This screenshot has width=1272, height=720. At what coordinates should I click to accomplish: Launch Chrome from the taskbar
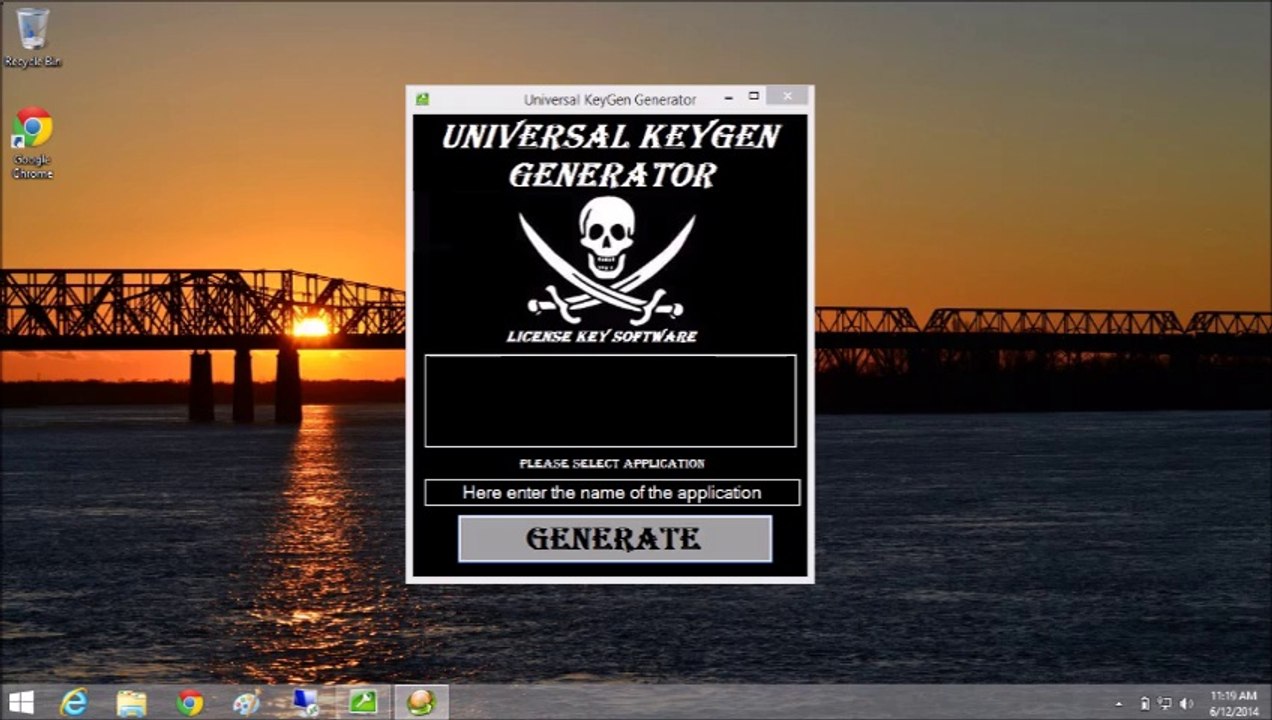[189, 702]
